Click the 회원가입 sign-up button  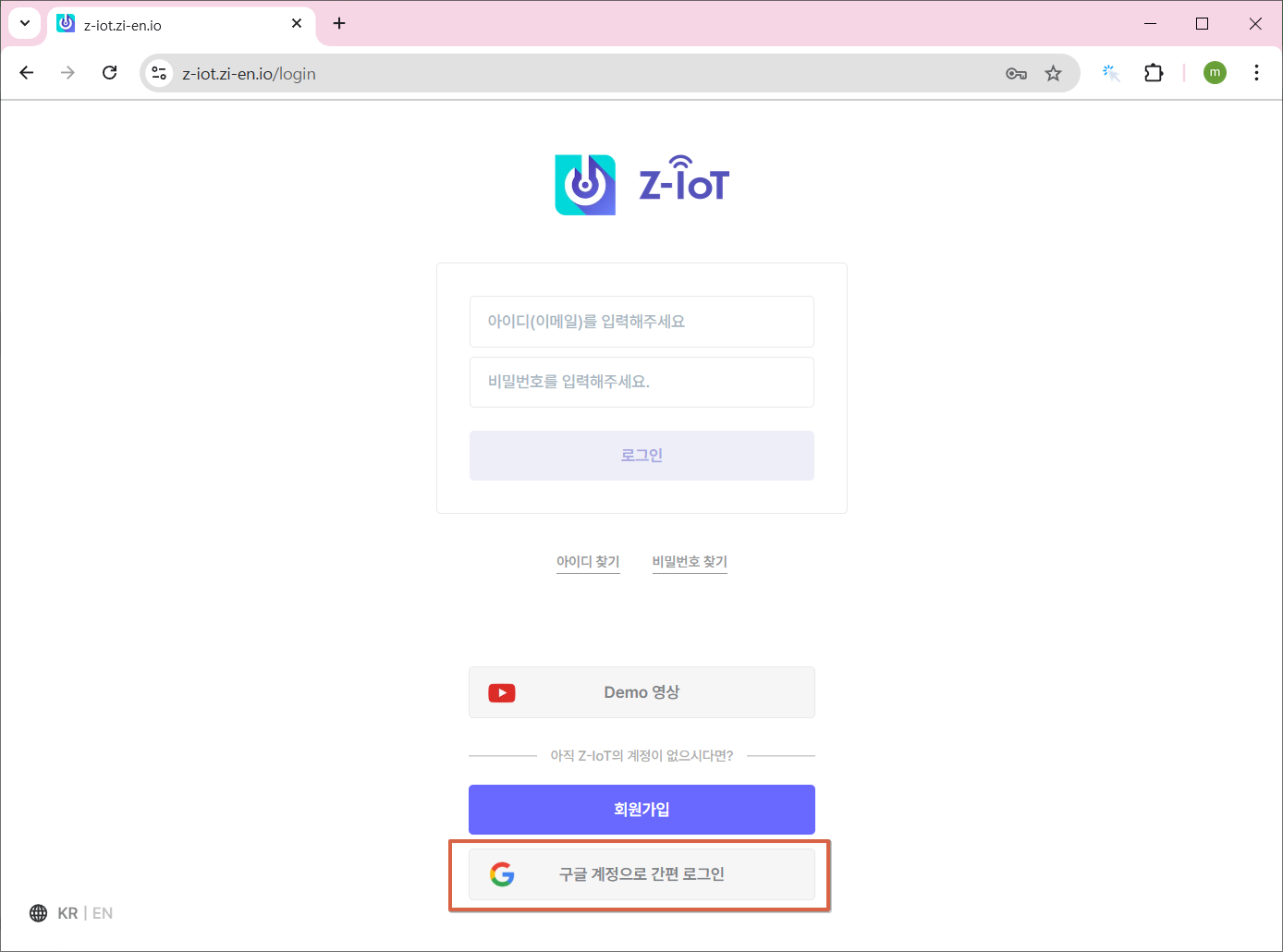click(641, 810)
